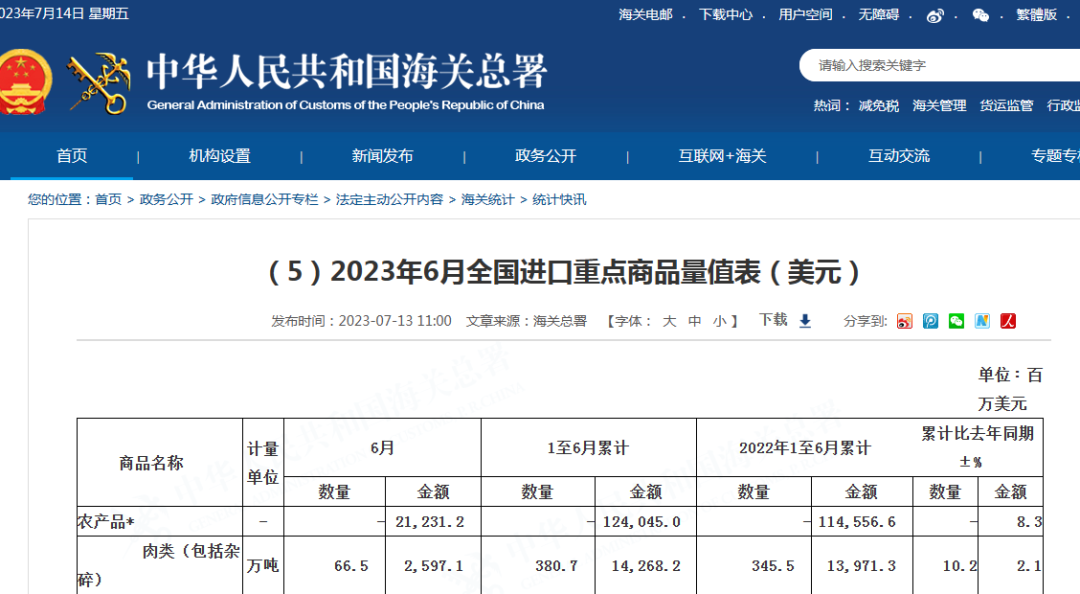Set font size to small (小)
This screenshot has height=594, width=1080.
pos(720,321)
